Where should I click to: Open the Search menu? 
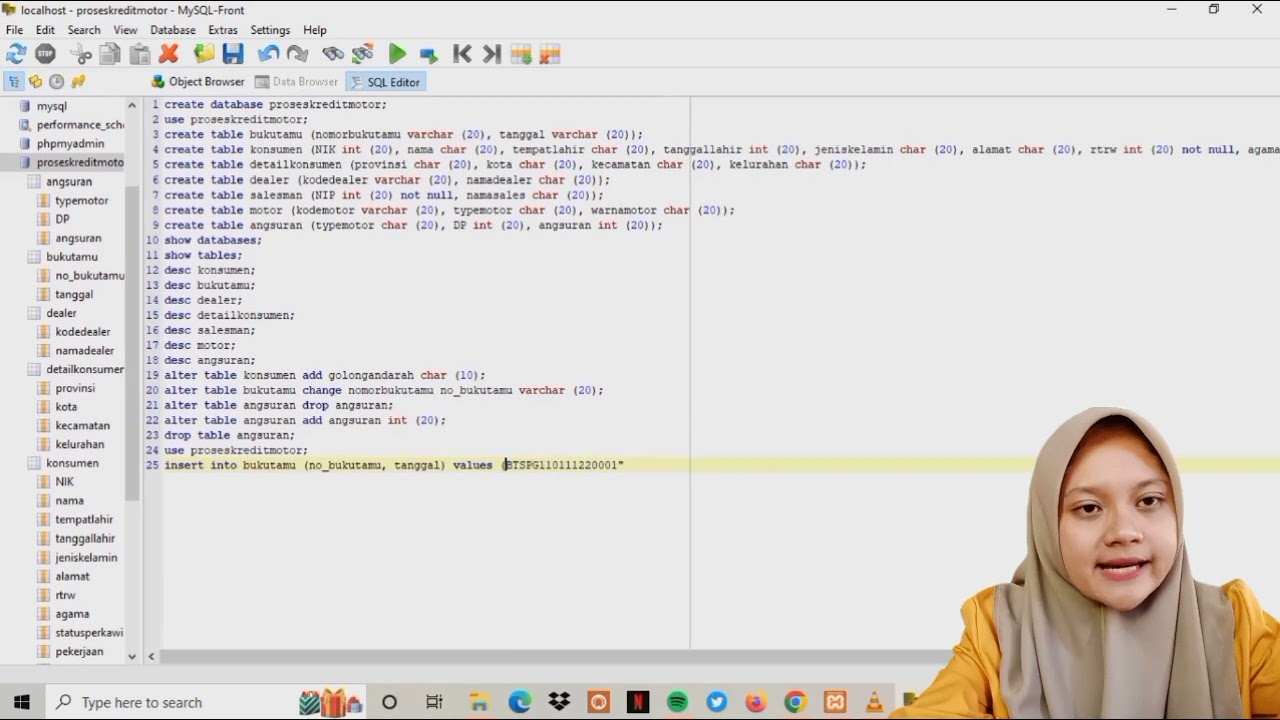[84, 30]
